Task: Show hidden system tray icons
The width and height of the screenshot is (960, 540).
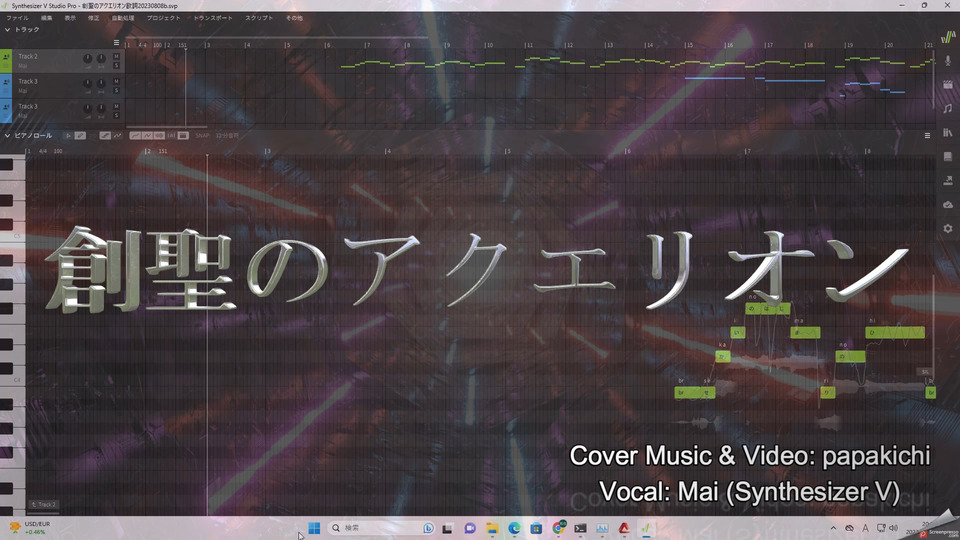Action: tap(833, 528)
